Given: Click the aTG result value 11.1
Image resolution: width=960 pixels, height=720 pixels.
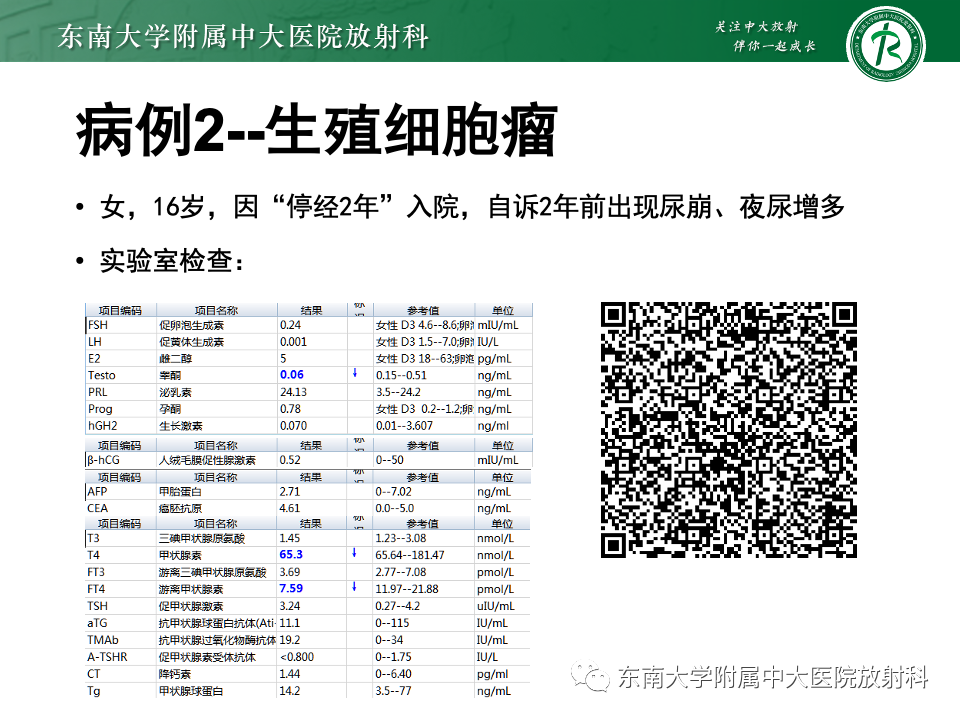Looking at the screenshot, I should [x=290, y=623].
